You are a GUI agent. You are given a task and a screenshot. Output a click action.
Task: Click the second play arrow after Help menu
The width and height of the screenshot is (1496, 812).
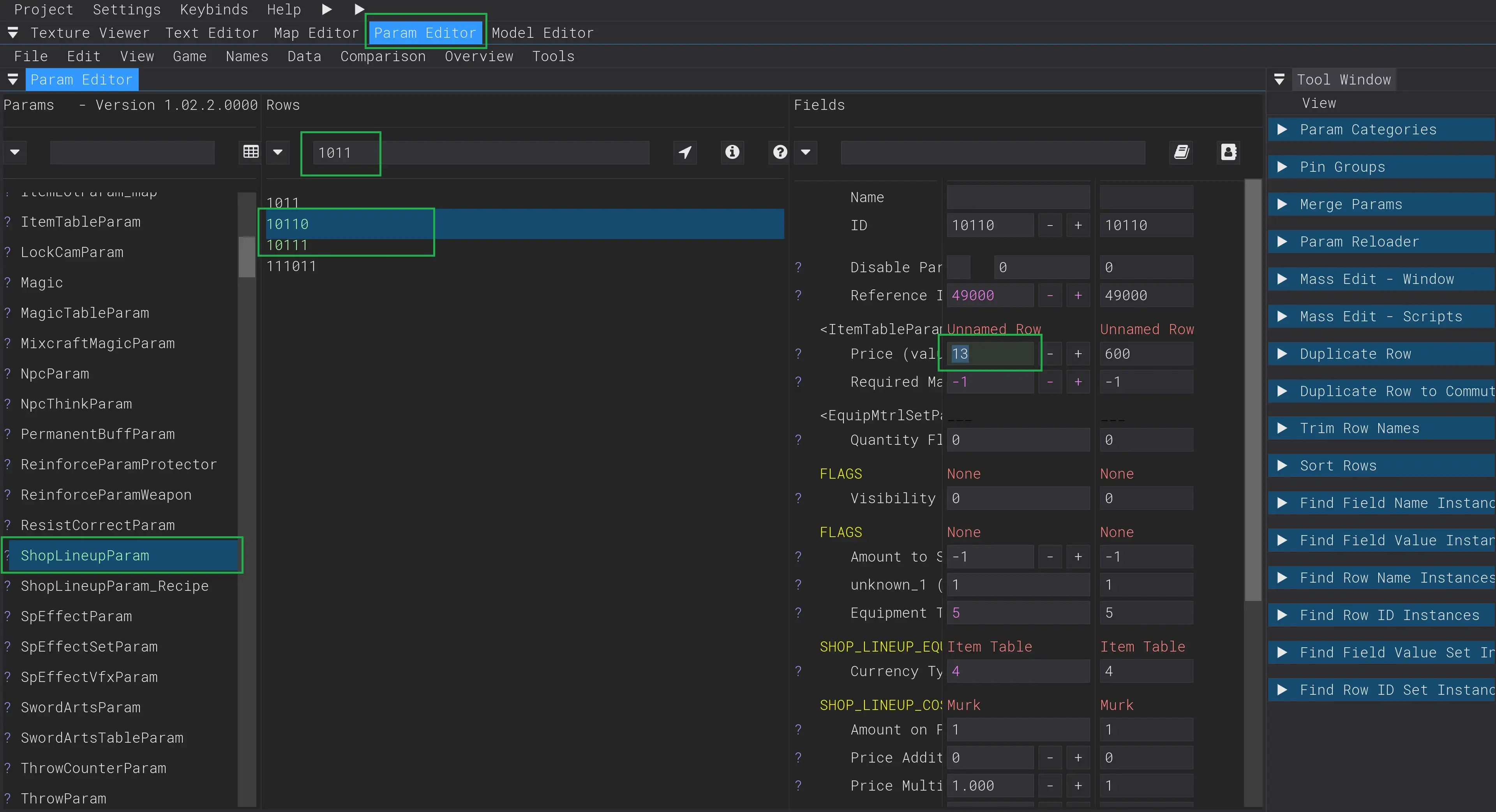360,9
